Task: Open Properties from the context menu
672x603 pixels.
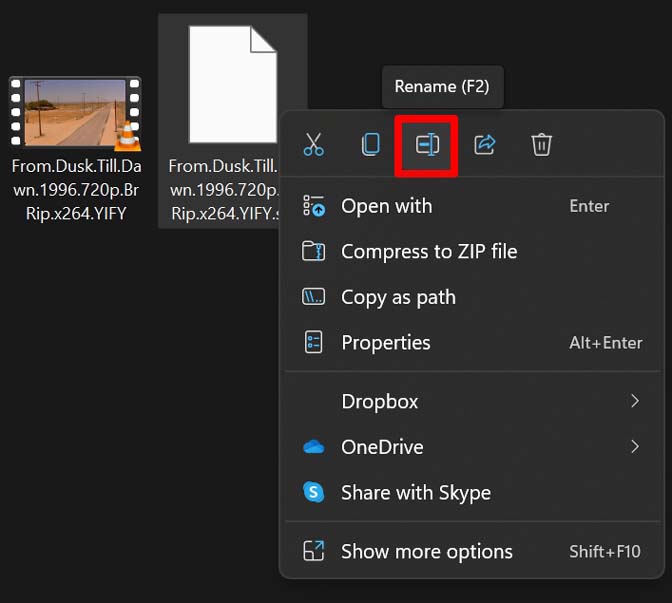Action: point(386,342)
